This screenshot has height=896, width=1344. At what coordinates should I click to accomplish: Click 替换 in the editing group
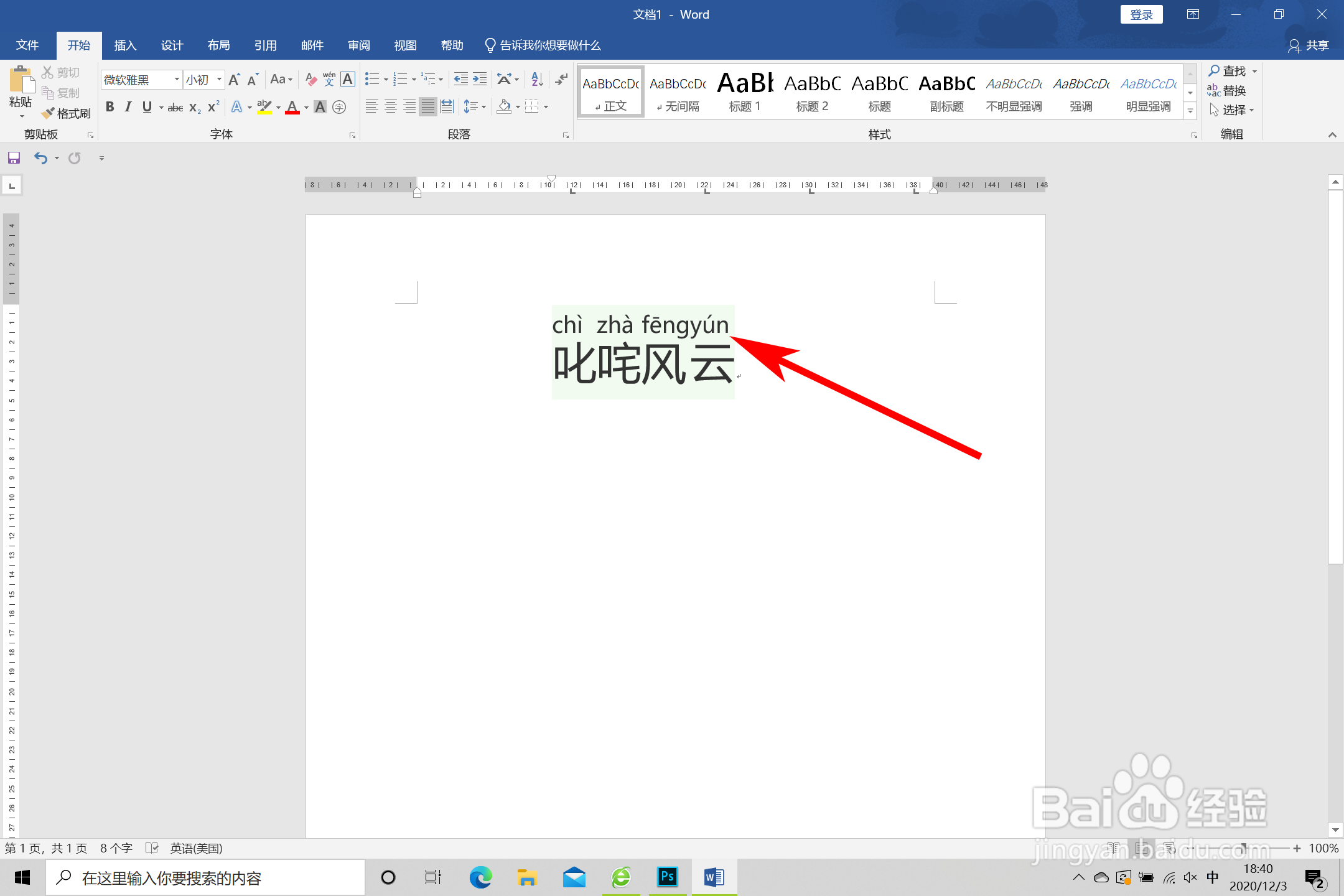click(1227, 91)
